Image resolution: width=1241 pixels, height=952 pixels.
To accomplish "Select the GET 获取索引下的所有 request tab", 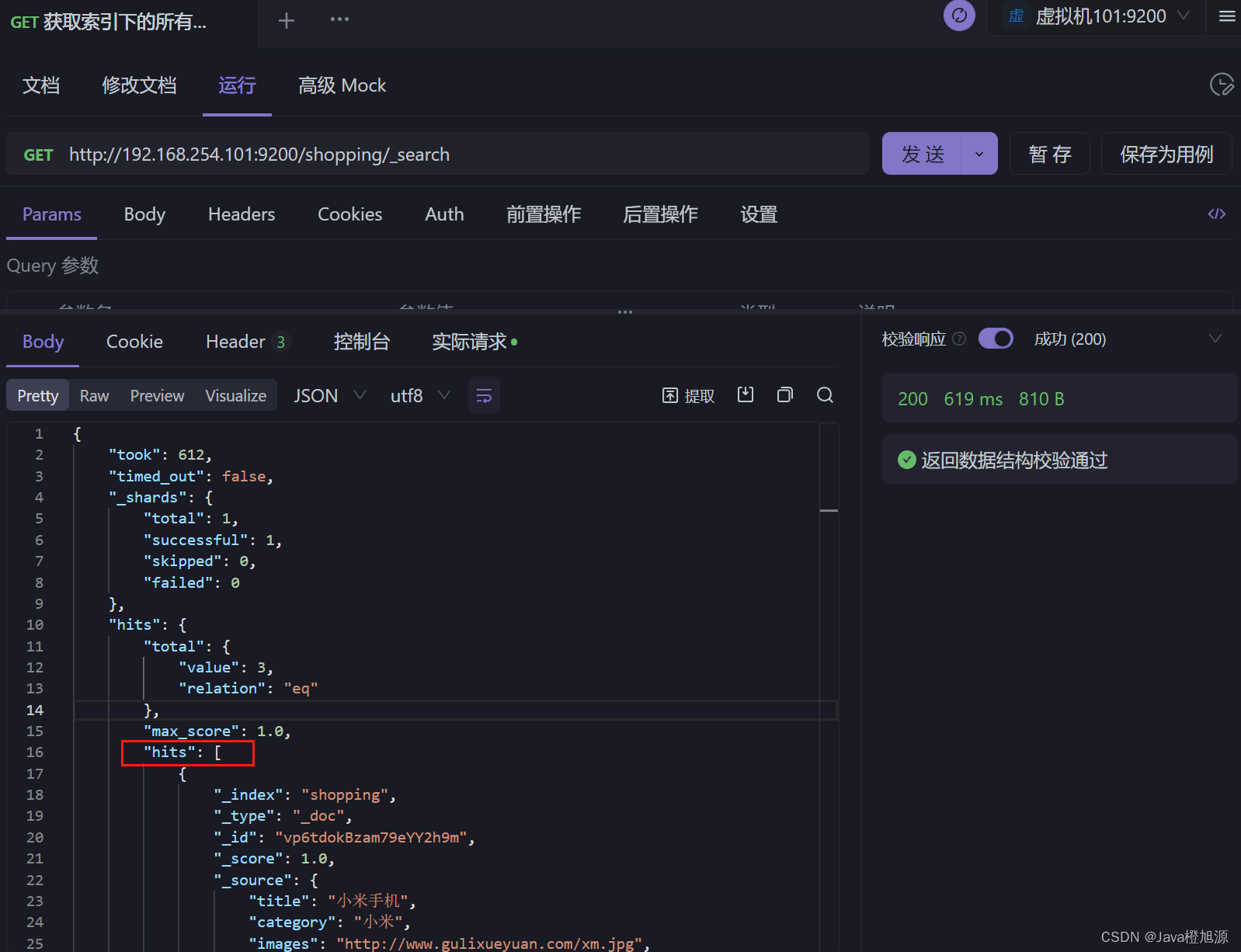I will click(x=109, y=22).
